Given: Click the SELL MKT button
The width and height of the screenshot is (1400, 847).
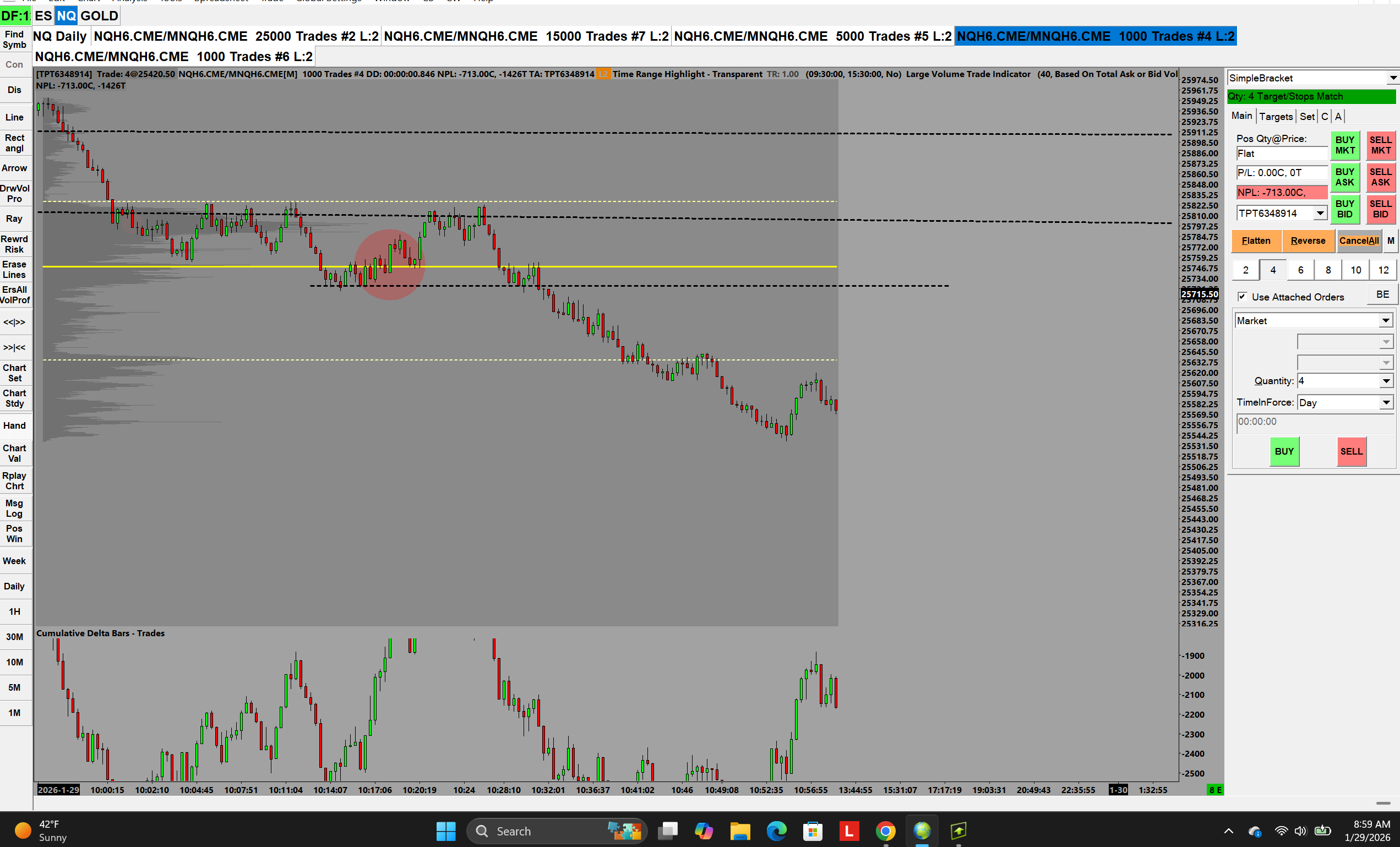Looking at the screenshot, I should [1381, 145].
